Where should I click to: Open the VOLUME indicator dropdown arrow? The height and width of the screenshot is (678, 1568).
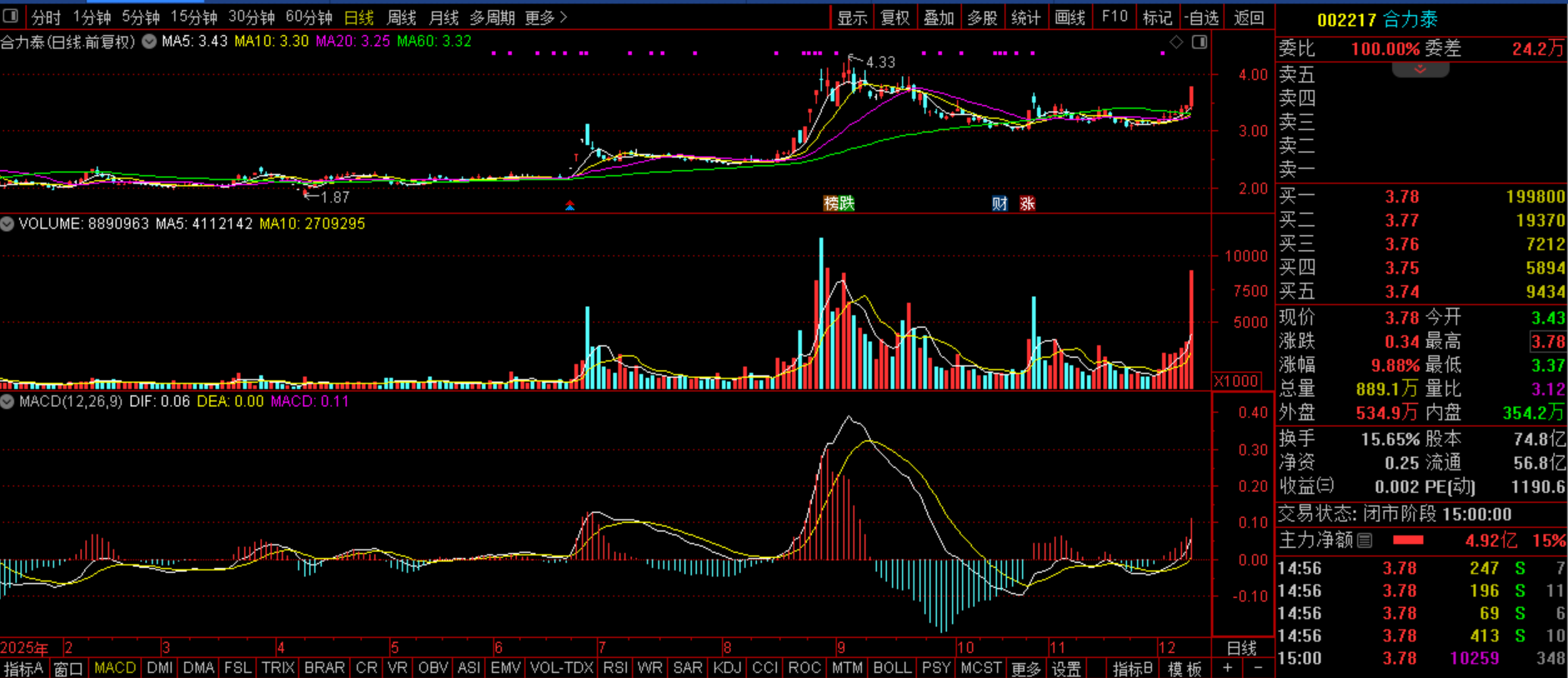(x=8, y=223)
